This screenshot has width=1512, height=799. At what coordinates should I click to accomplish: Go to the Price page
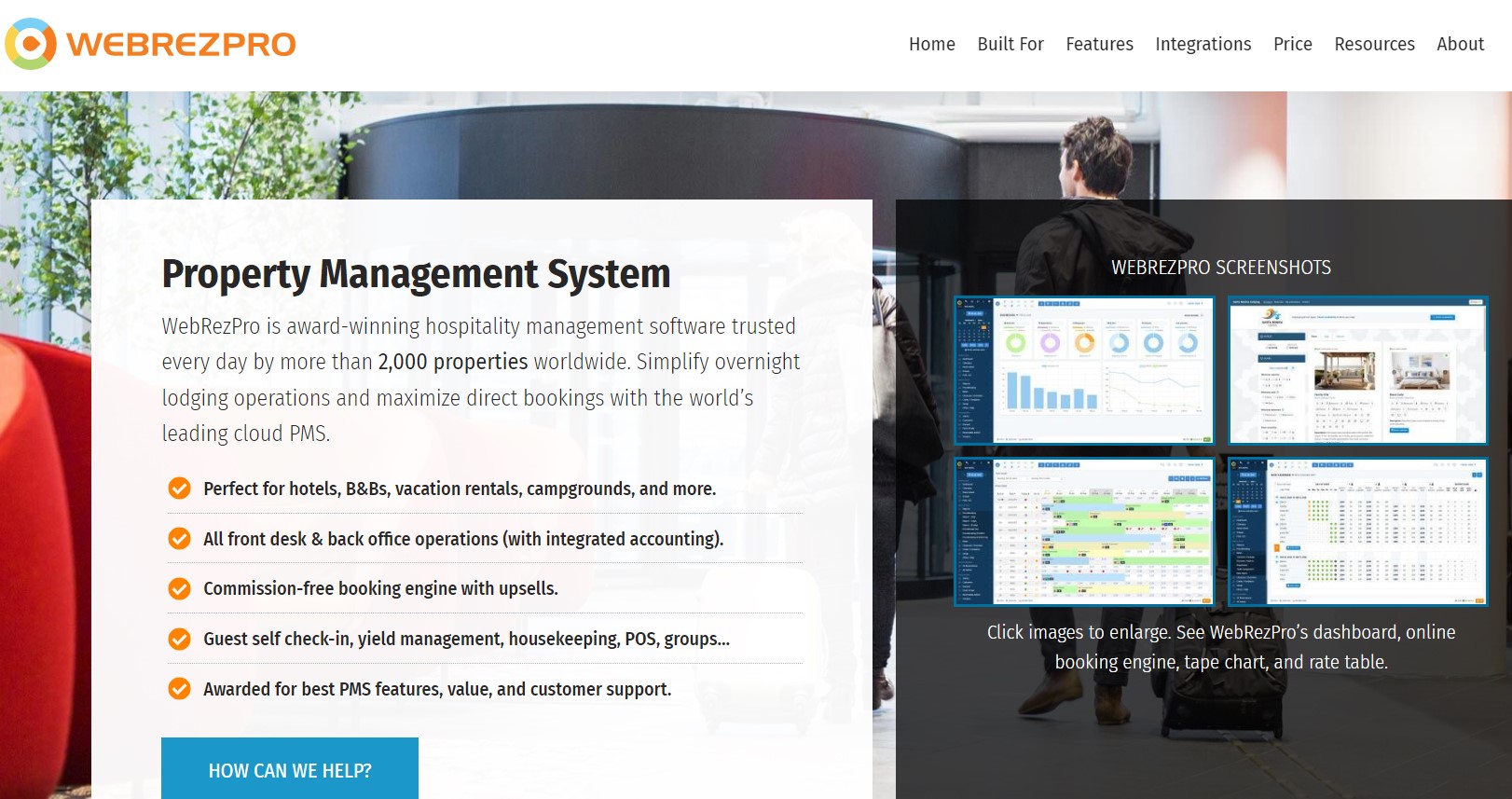[1293, 44]
